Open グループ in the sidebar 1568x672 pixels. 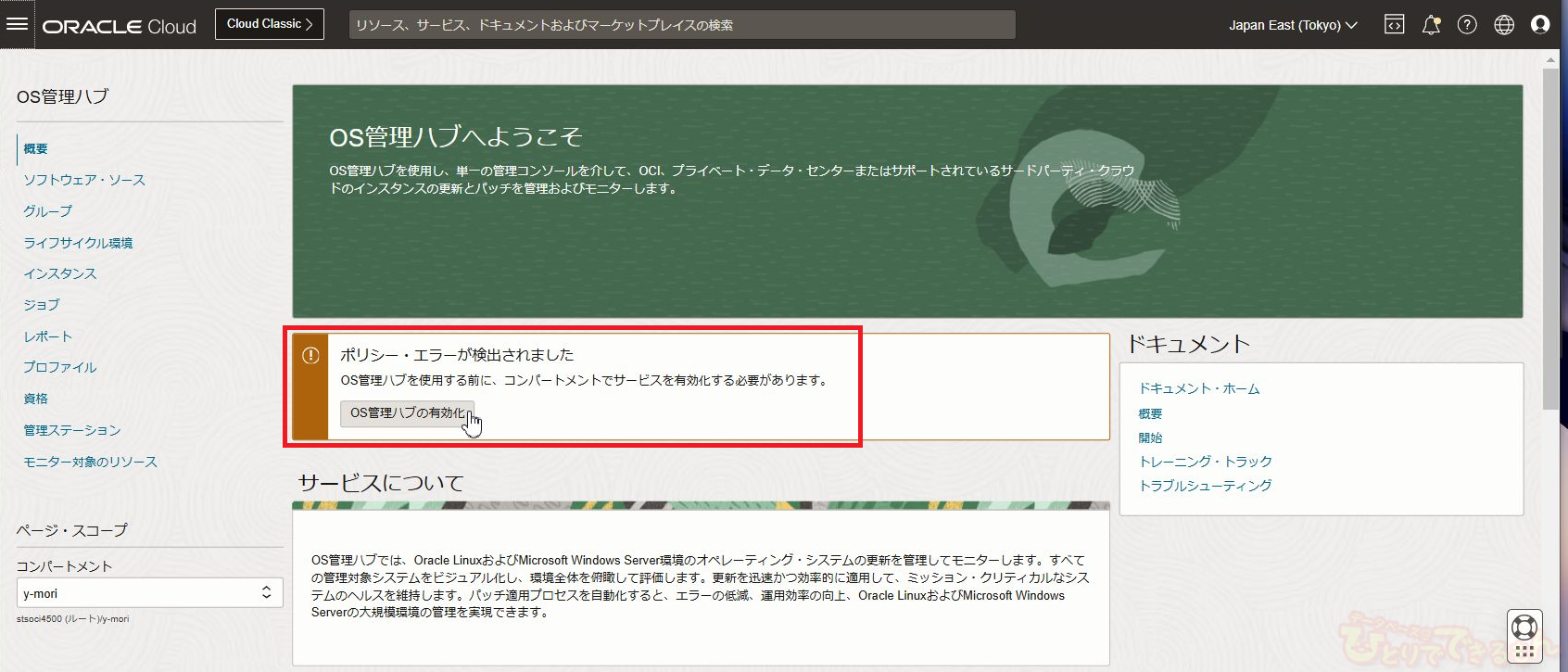[47, 211]
